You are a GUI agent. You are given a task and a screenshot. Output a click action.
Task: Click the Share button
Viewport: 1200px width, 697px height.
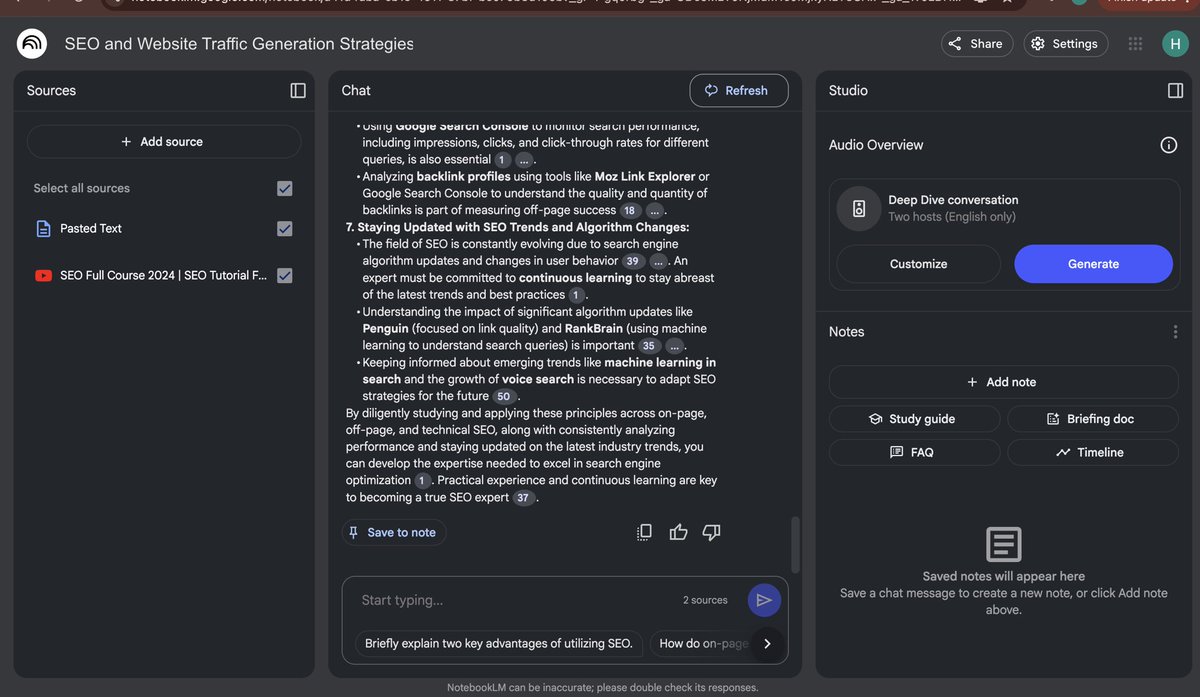click(x=977, y=44)
